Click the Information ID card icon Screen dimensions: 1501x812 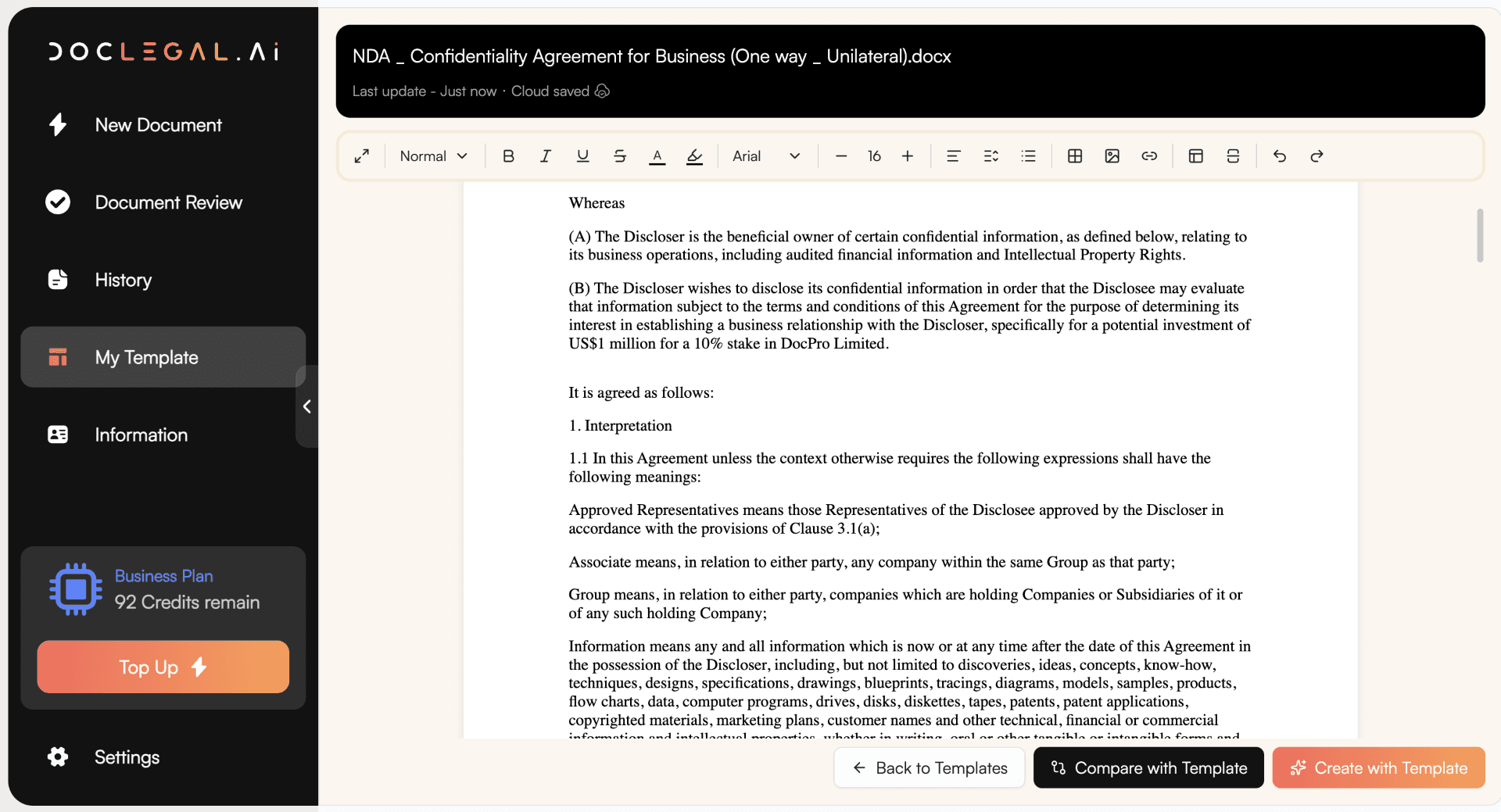(58, 435)
